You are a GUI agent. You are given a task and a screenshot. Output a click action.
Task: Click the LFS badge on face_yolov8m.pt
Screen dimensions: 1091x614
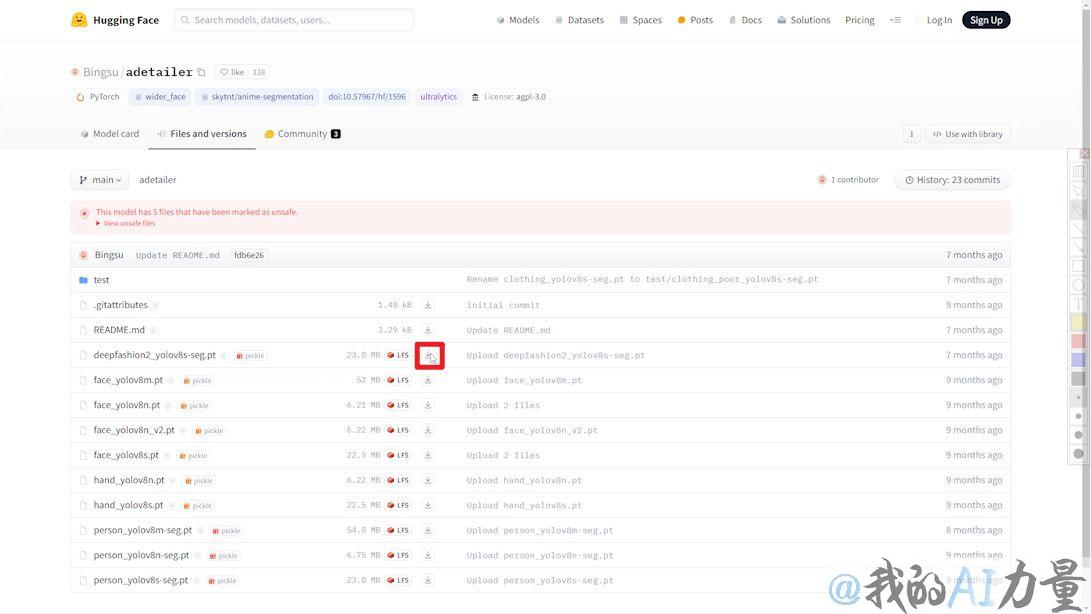[x=398, y=380]
